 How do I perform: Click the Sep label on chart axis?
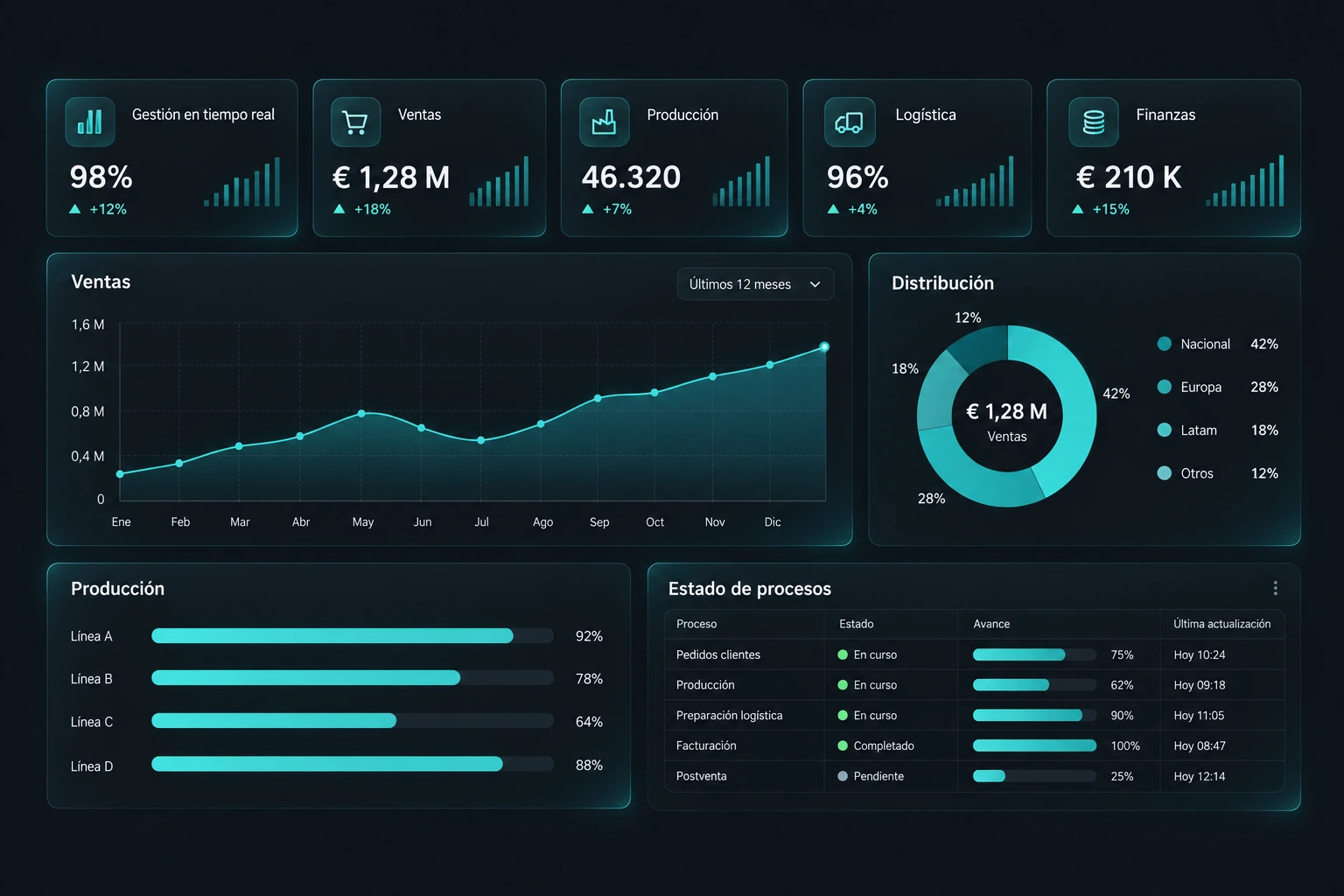pos(599,522)
